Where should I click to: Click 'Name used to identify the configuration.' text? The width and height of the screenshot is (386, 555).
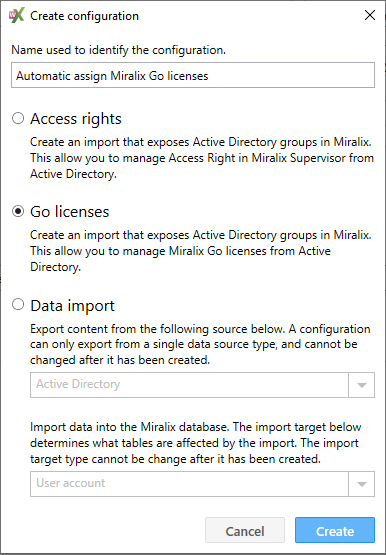119,50
